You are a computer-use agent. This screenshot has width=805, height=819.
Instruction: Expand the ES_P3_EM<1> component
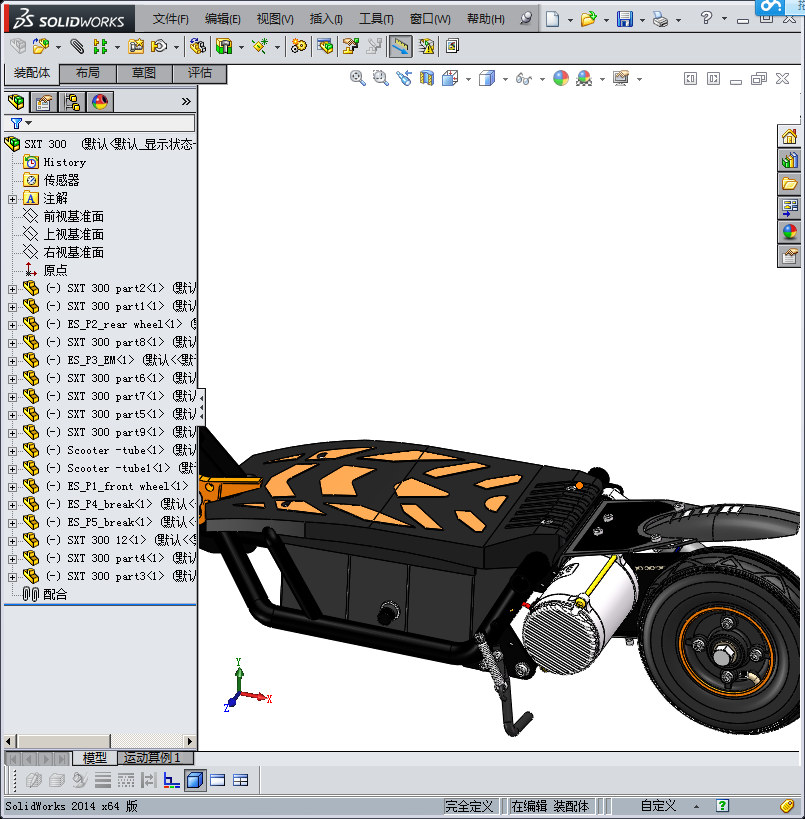click(13, 361)
